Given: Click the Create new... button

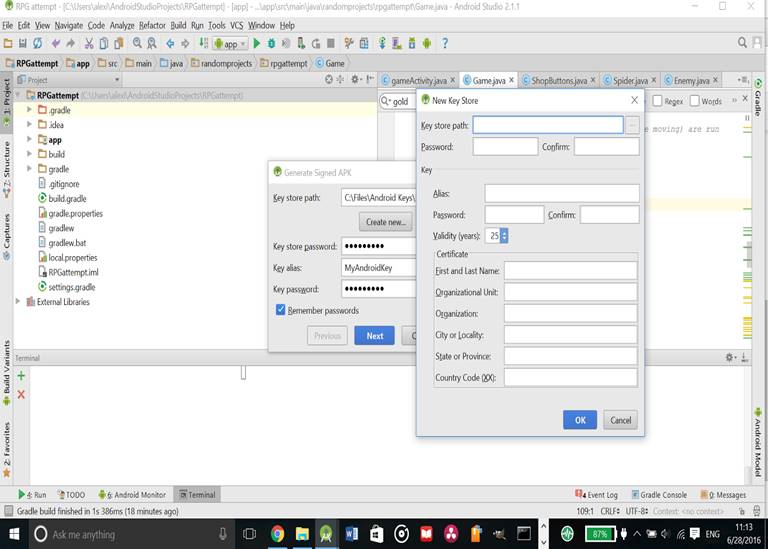Looking at the screenshot, I should [386, 222].
